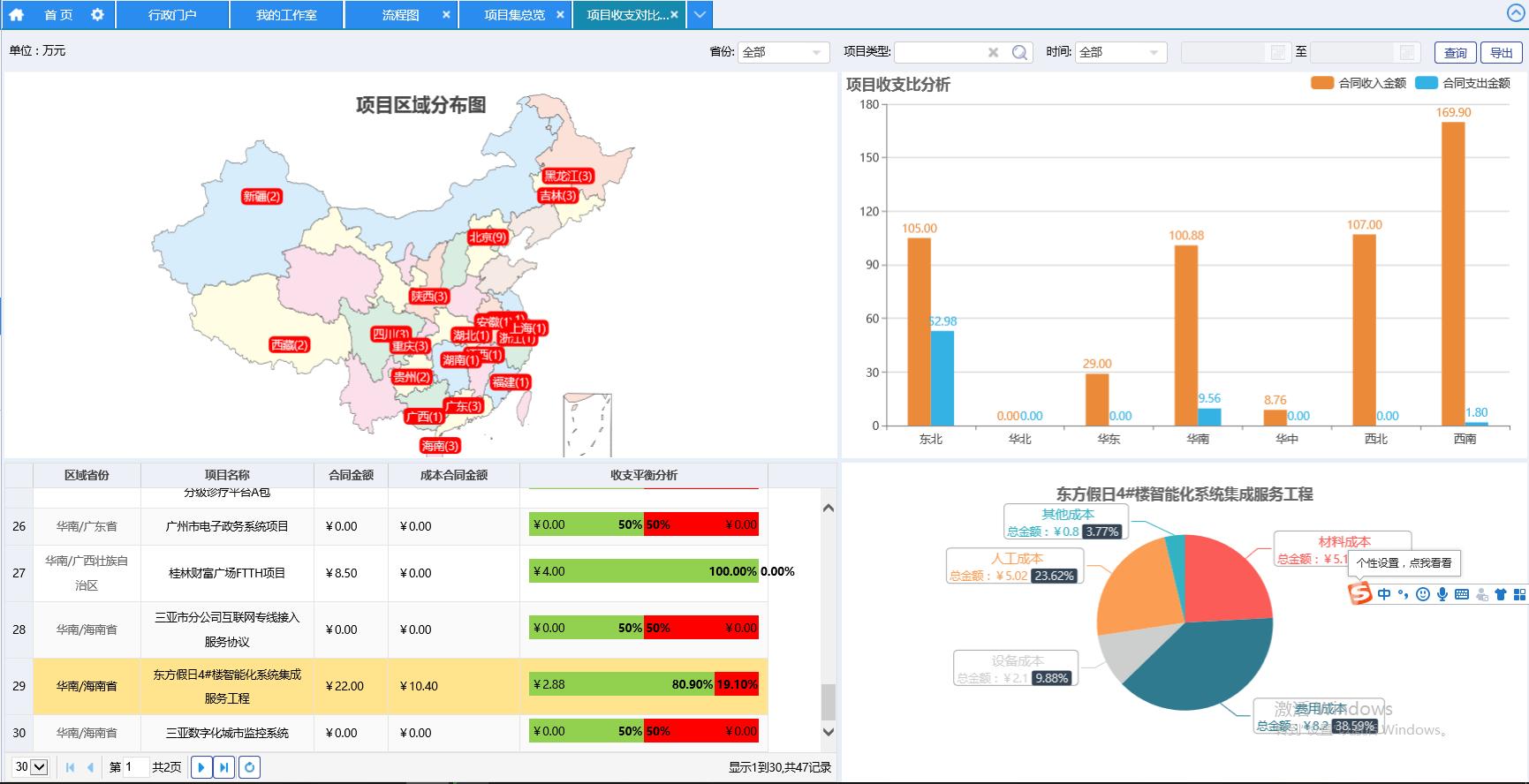Toggle 合同收入金额 legend series

click(1359, 83)
